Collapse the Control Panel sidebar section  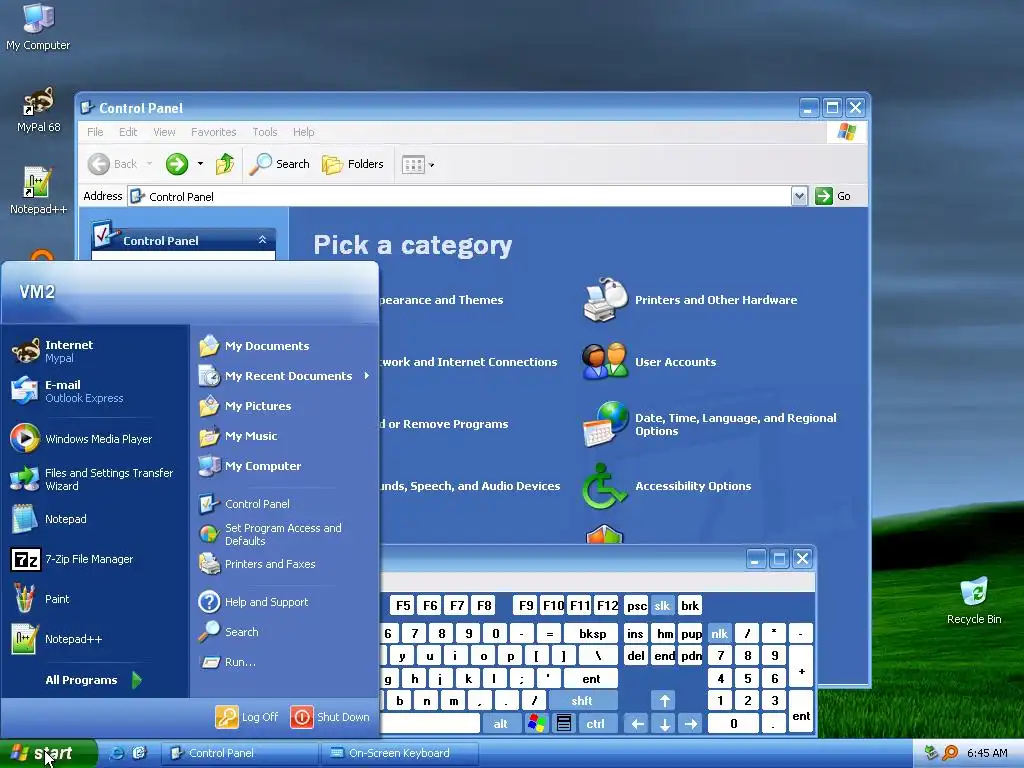click(262, 240)
